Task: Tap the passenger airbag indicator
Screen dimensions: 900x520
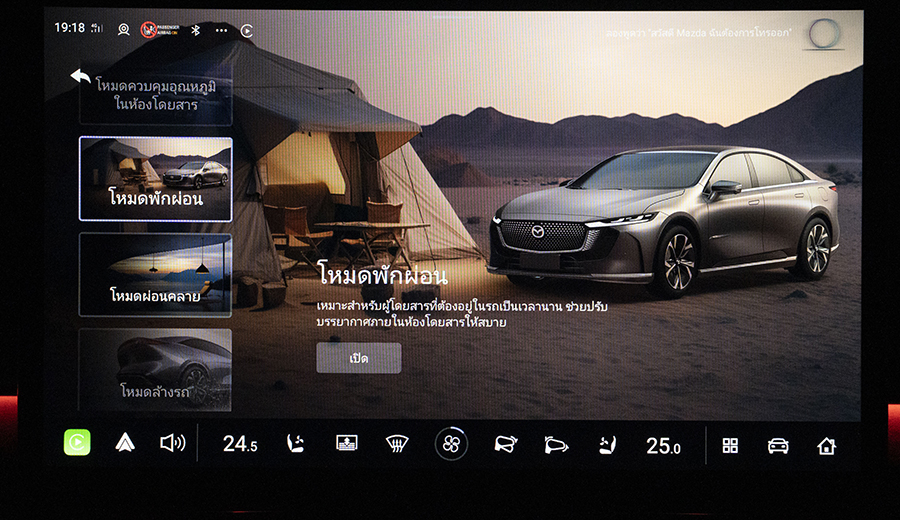Action: tap(160, 29)
